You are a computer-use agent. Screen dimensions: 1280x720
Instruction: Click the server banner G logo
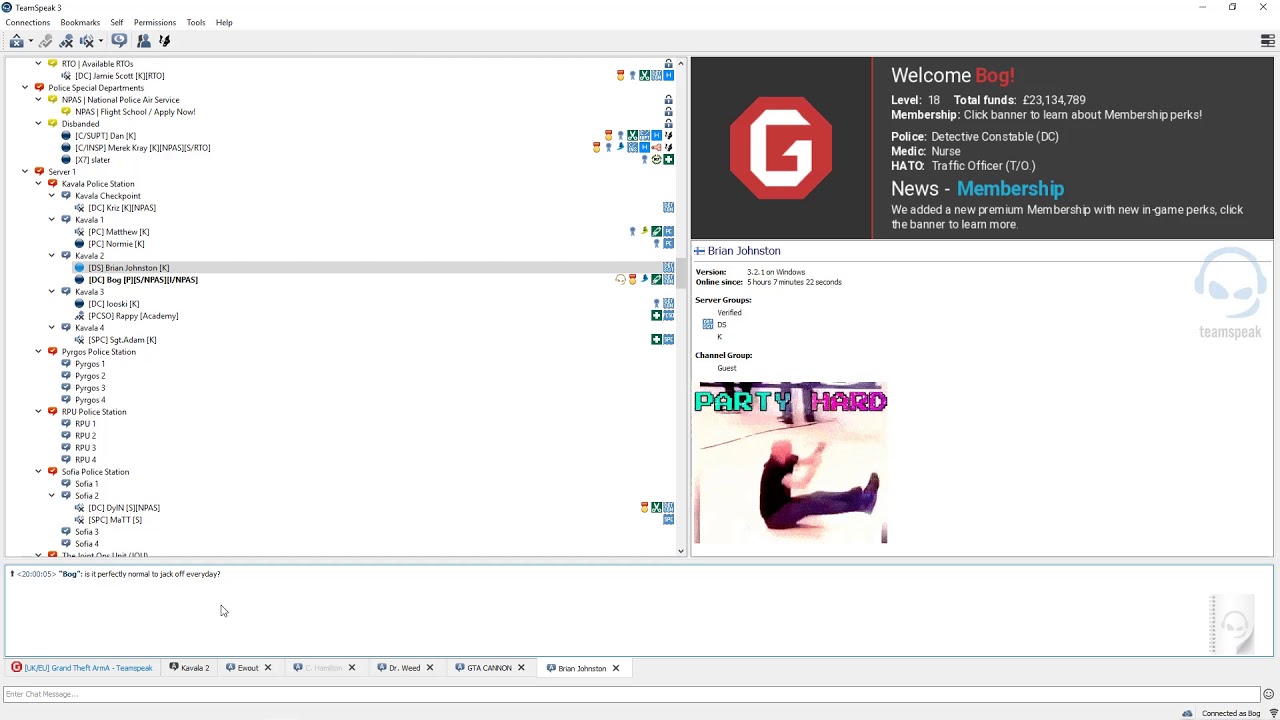coord(781,148)
